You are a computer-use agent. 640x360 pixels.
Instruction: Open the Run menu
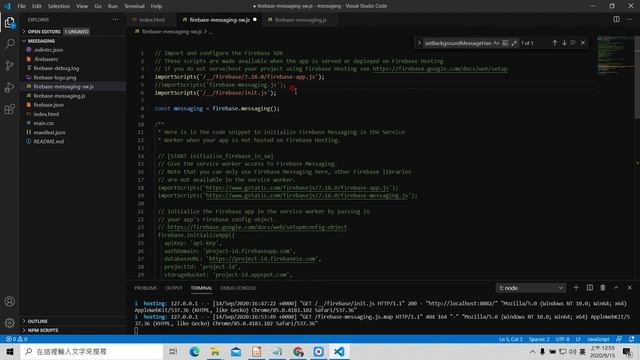pos(113,6)
